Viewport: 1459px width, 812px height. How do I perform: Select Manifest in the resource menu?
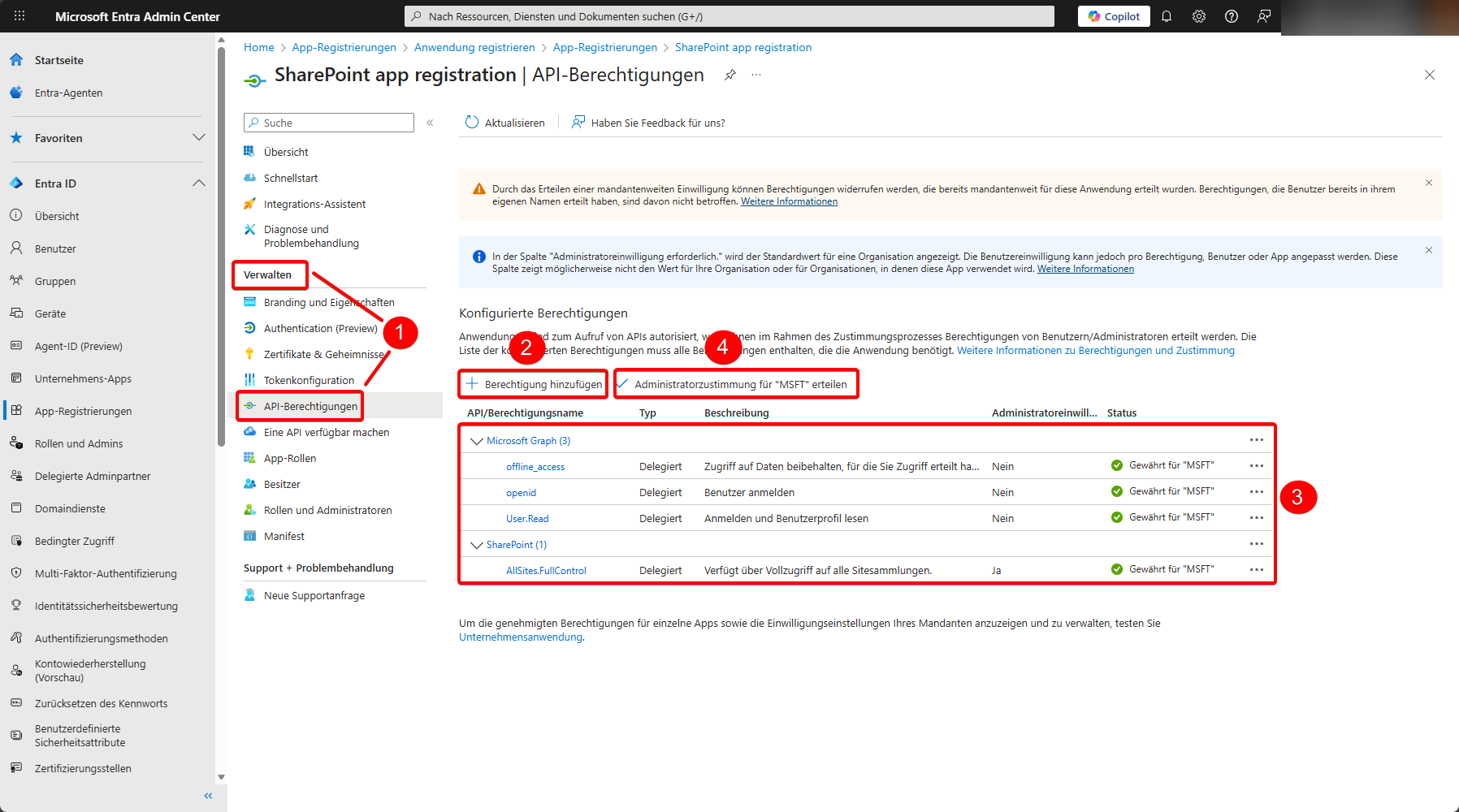coord(284,536)
